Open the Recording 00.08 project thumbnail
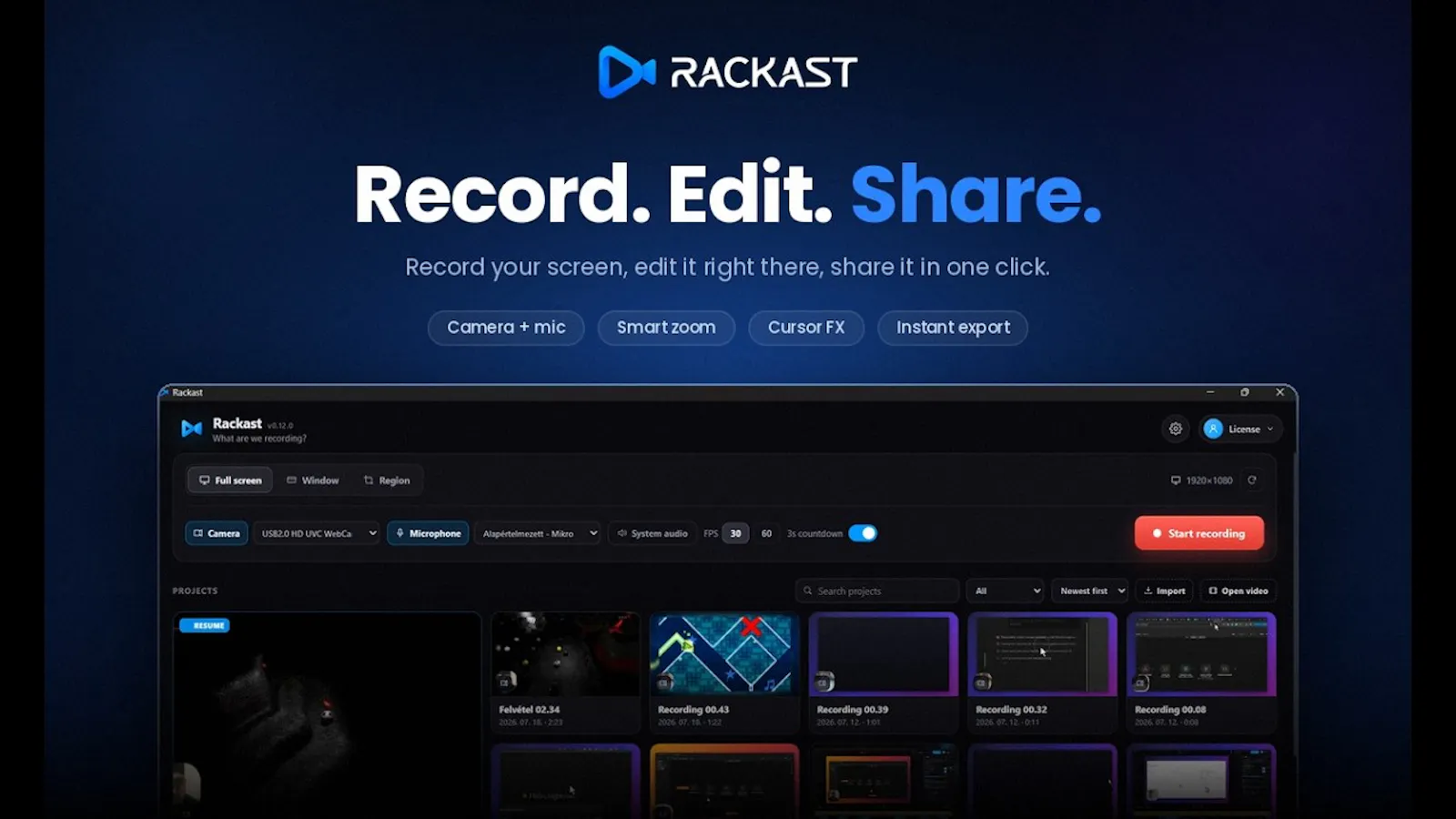Image resolution: width=1456 pixels, height=819 pixels. [x=1201, y=654]
